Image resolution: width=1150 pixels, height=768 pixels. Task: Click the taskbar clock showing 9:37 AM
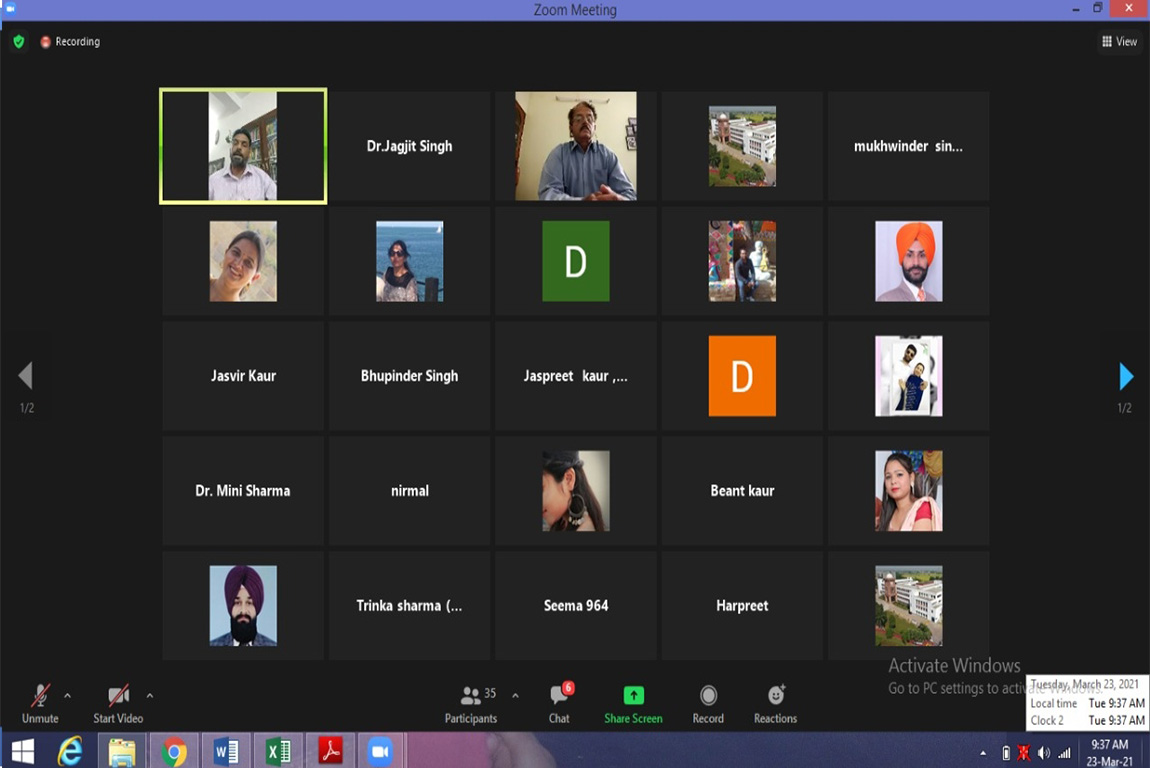(1109, 751)
